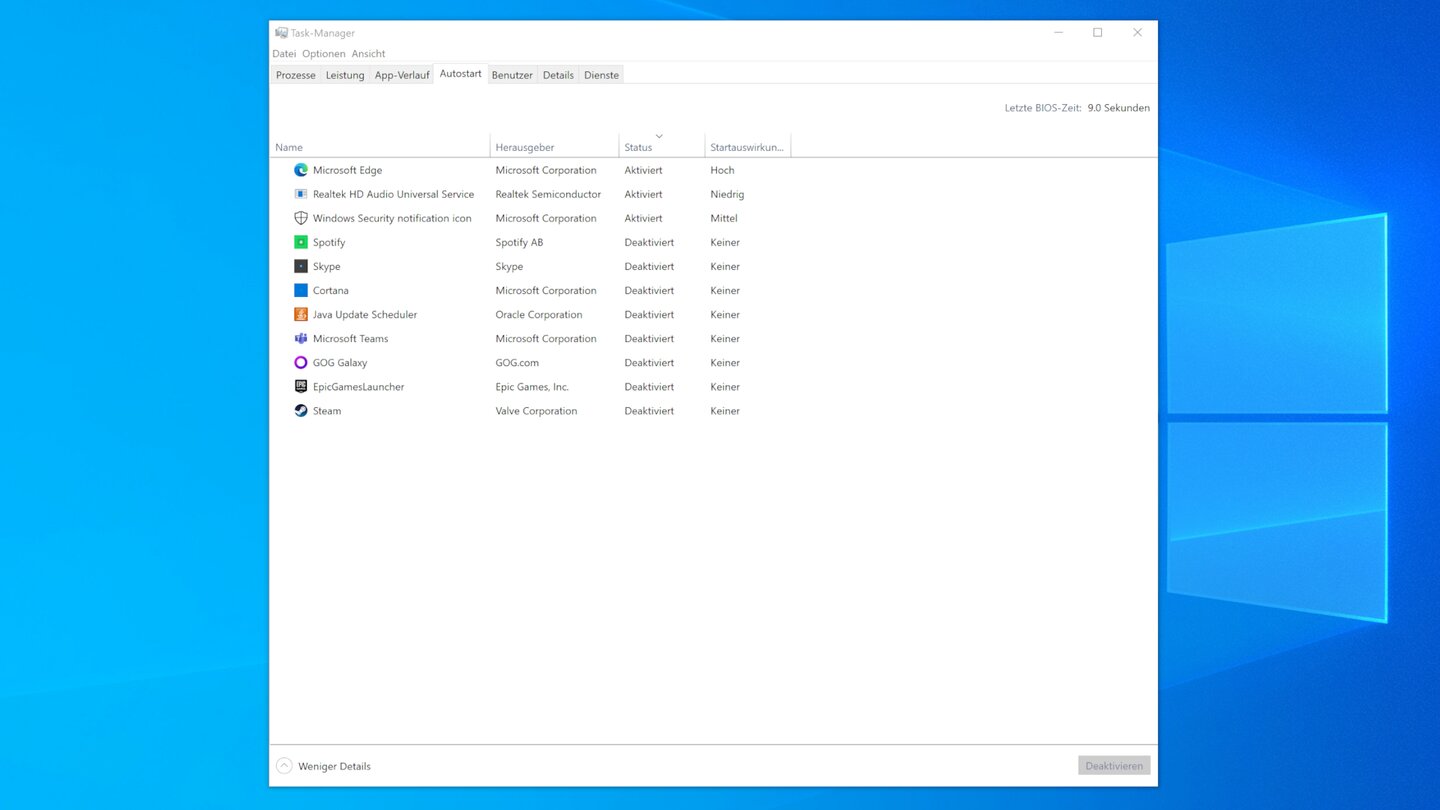Click the EpicGamesLauncher icon
Image resolution: width=1440 pixels, height=810 pixels.
[300, 386]
